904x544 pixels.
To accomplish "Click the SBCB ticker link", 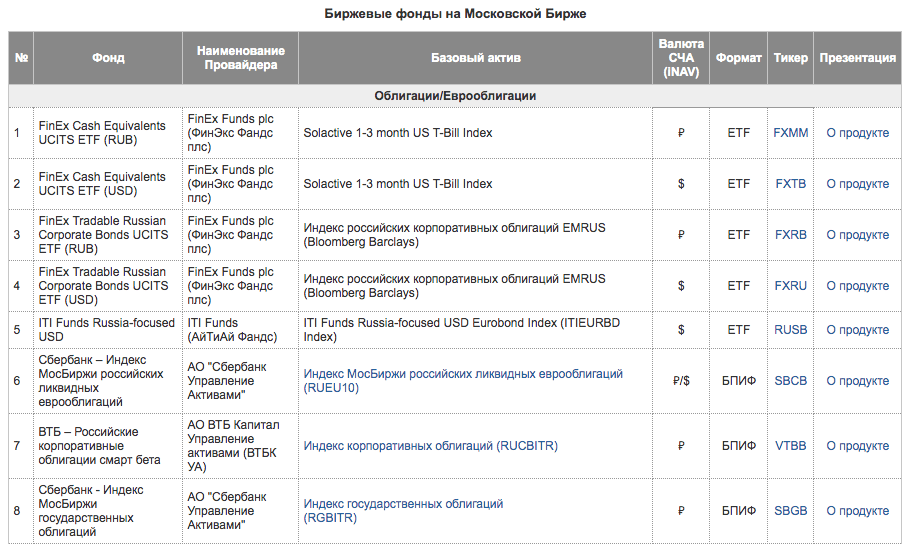I will click(x=790, y=381).
